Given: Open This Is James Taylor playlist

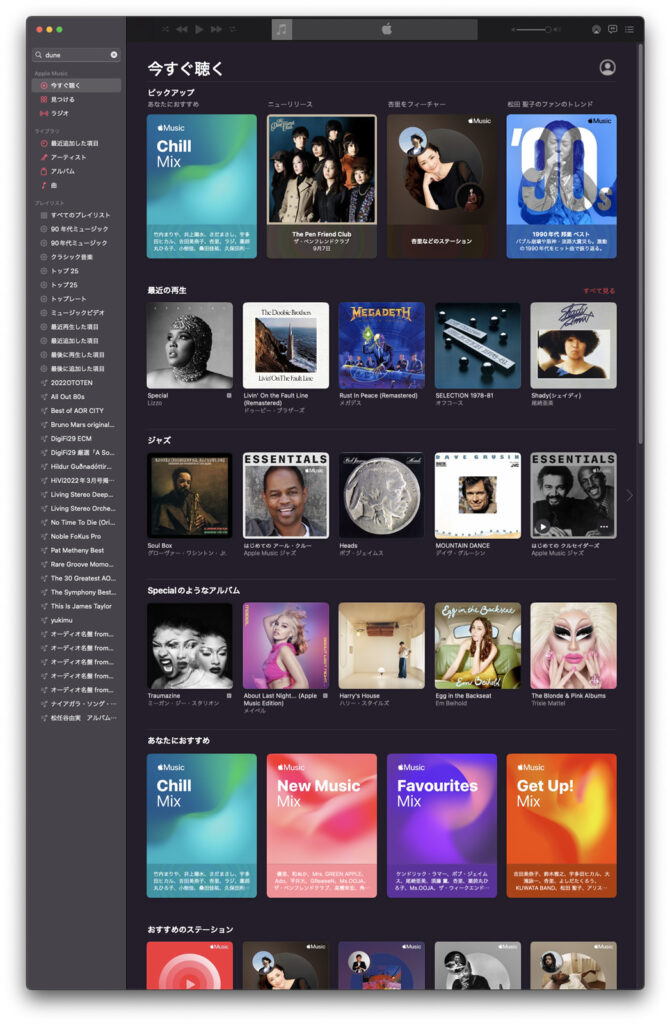Looking at the screenshot, I should tap(76, 606).
